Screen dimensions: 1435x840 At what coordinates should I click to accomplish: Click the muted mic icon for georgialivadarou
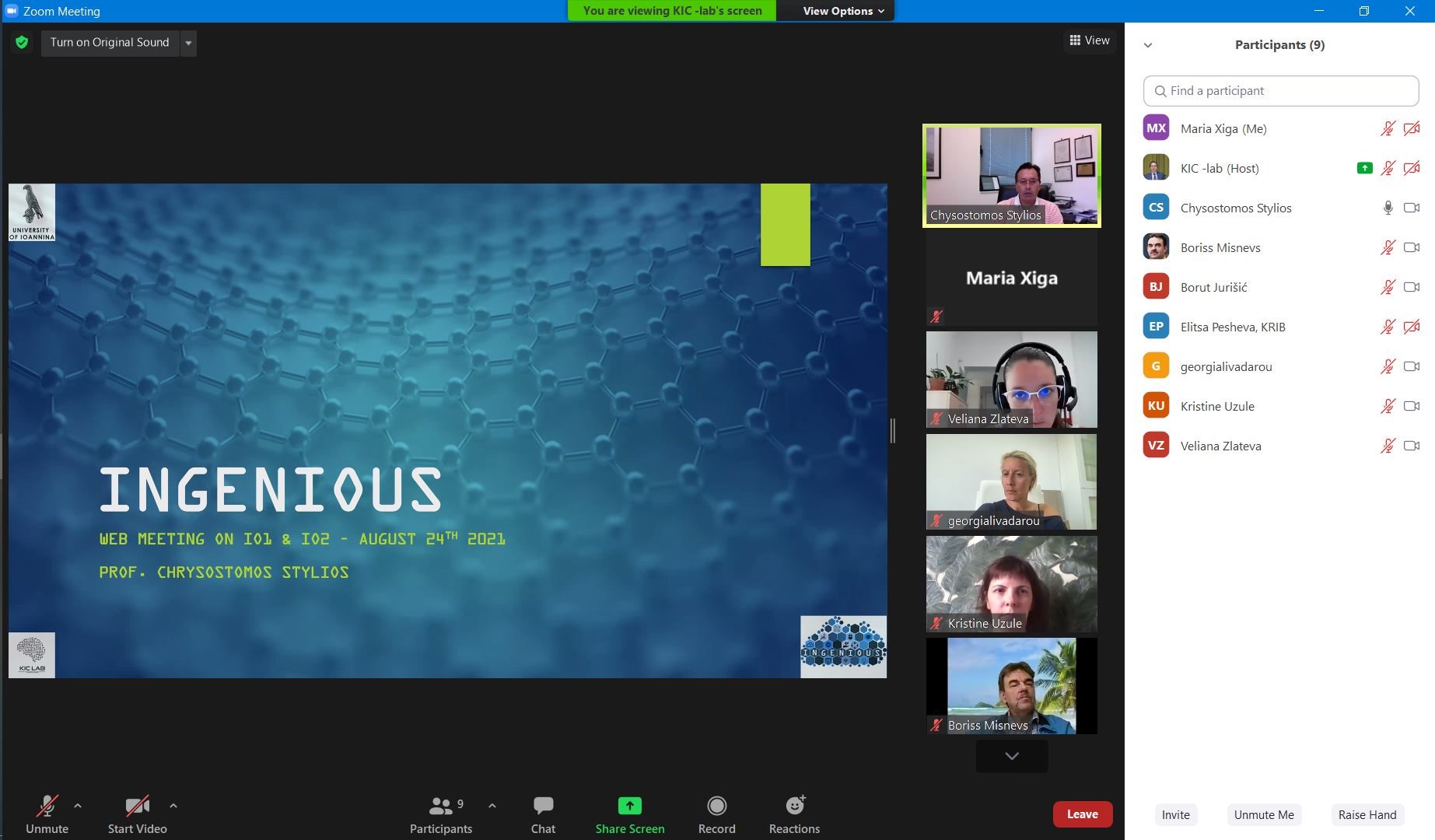pos(1388,366)
